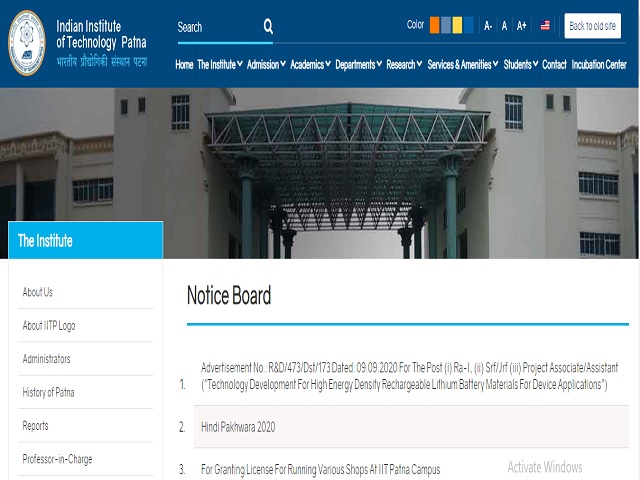Click into the Search text field
The width and height of the screenshot is (640, 480).
[216, 28]
